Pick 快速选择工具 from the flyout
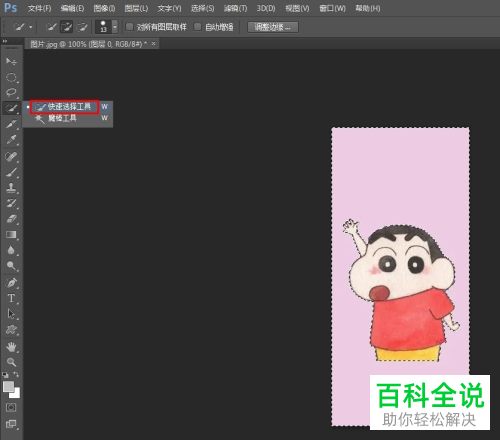Image resolution: width=500 pixels, height=440 pixels. (x=69, y=107)
